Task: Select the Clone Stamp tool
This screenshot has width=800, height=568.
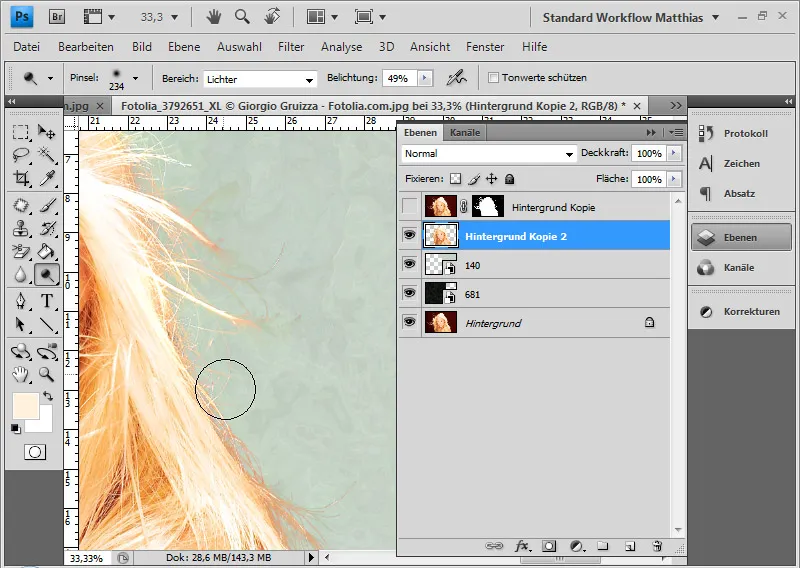Action: click(x=20, y=229)
